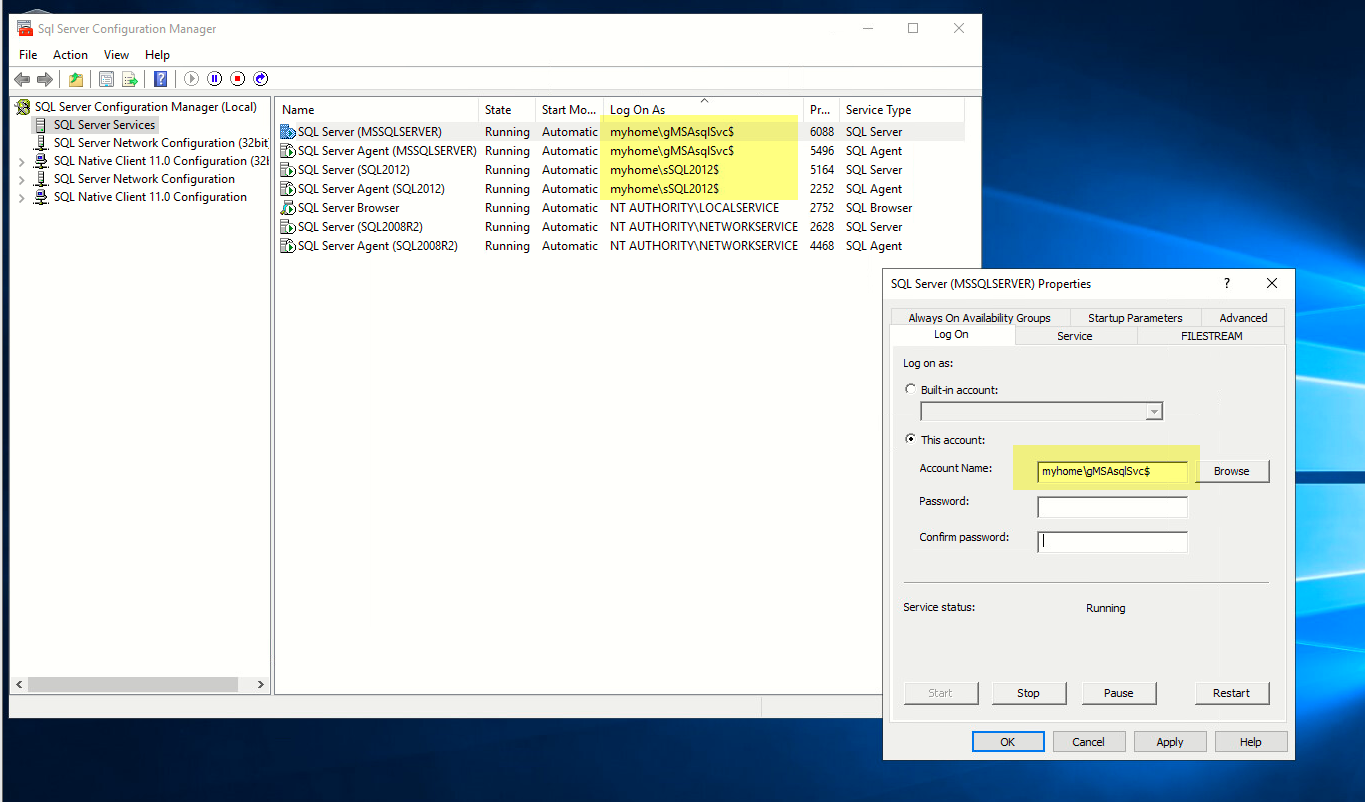
Task: Click the Browse button for Account Name
Action: [x=1232, y=470]
